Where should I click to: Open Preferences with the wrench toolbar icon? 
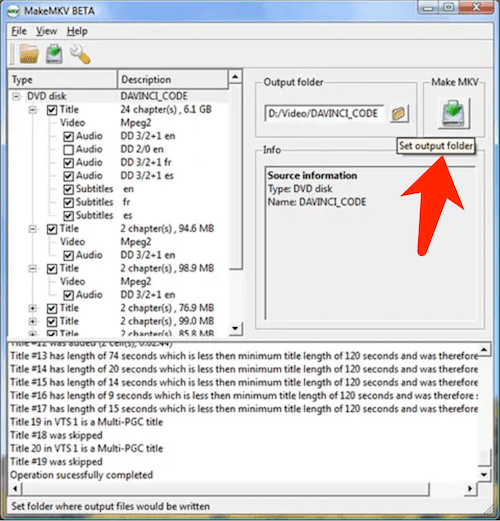pyautogui.click(x=80, y=54)
